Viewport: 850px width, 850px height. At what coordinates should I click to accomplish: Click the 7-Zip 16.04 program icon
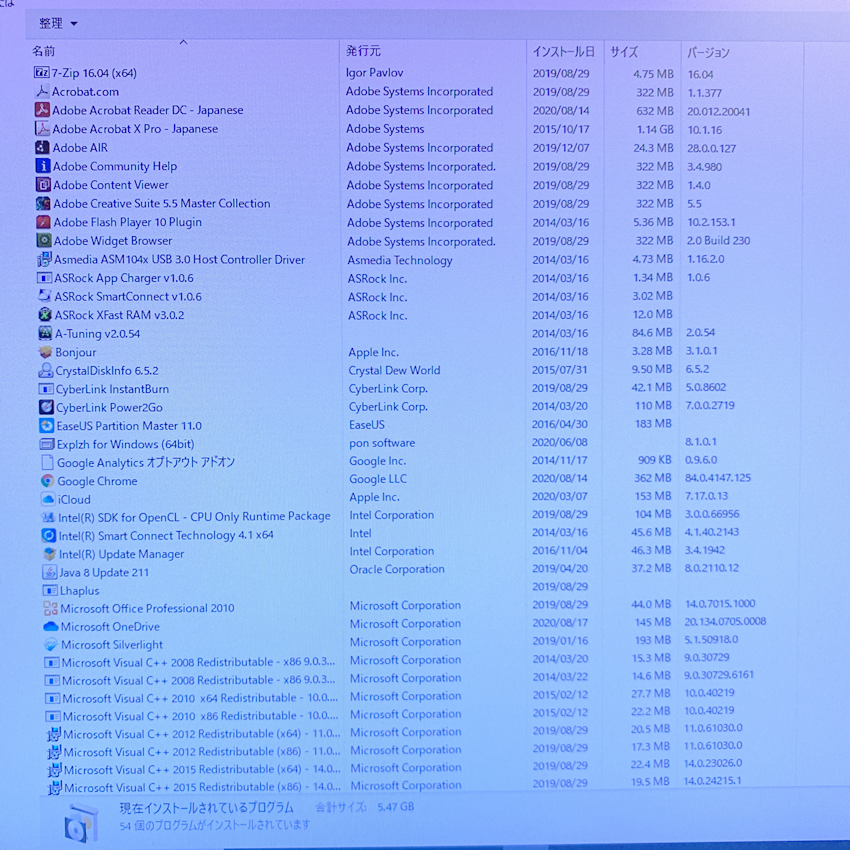click(x=42, y=73)
